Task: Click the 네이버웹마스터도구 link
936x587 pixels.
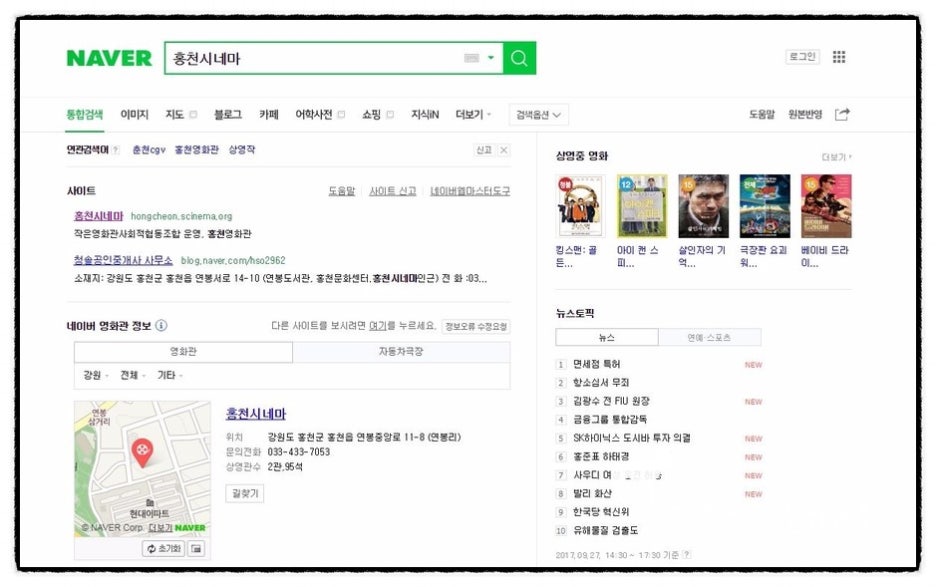Action: [x=470, y=191]
